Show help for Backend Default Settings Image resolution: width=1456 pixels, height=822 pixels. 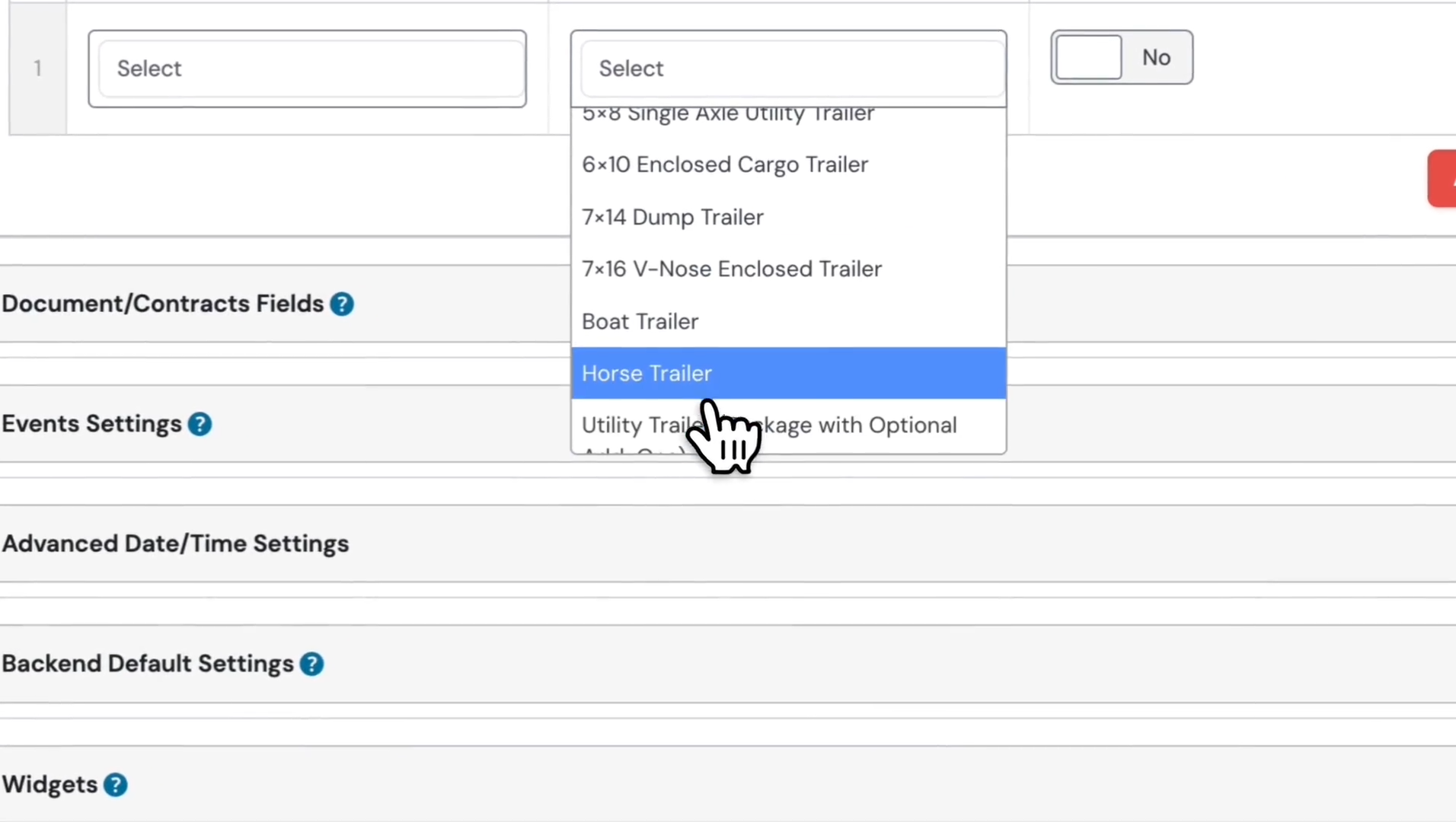coord(311,664)
